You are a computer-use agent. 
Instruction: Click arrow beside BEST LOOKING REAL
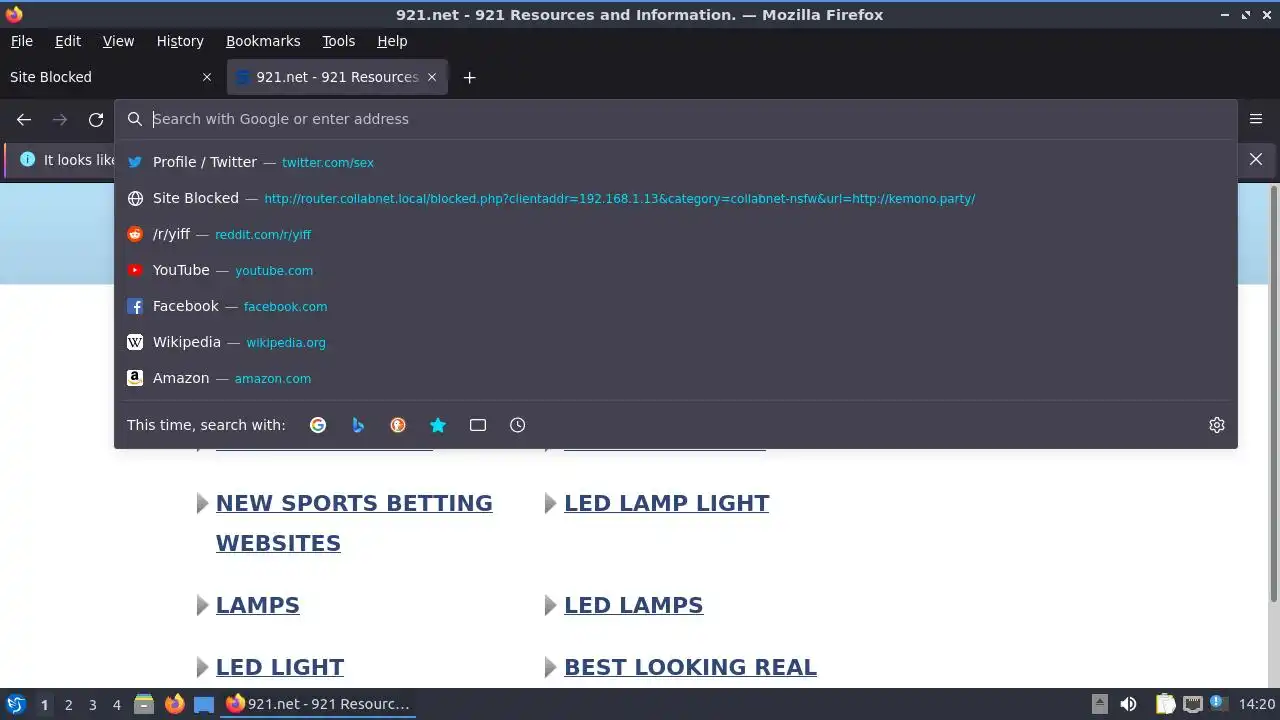551,668
